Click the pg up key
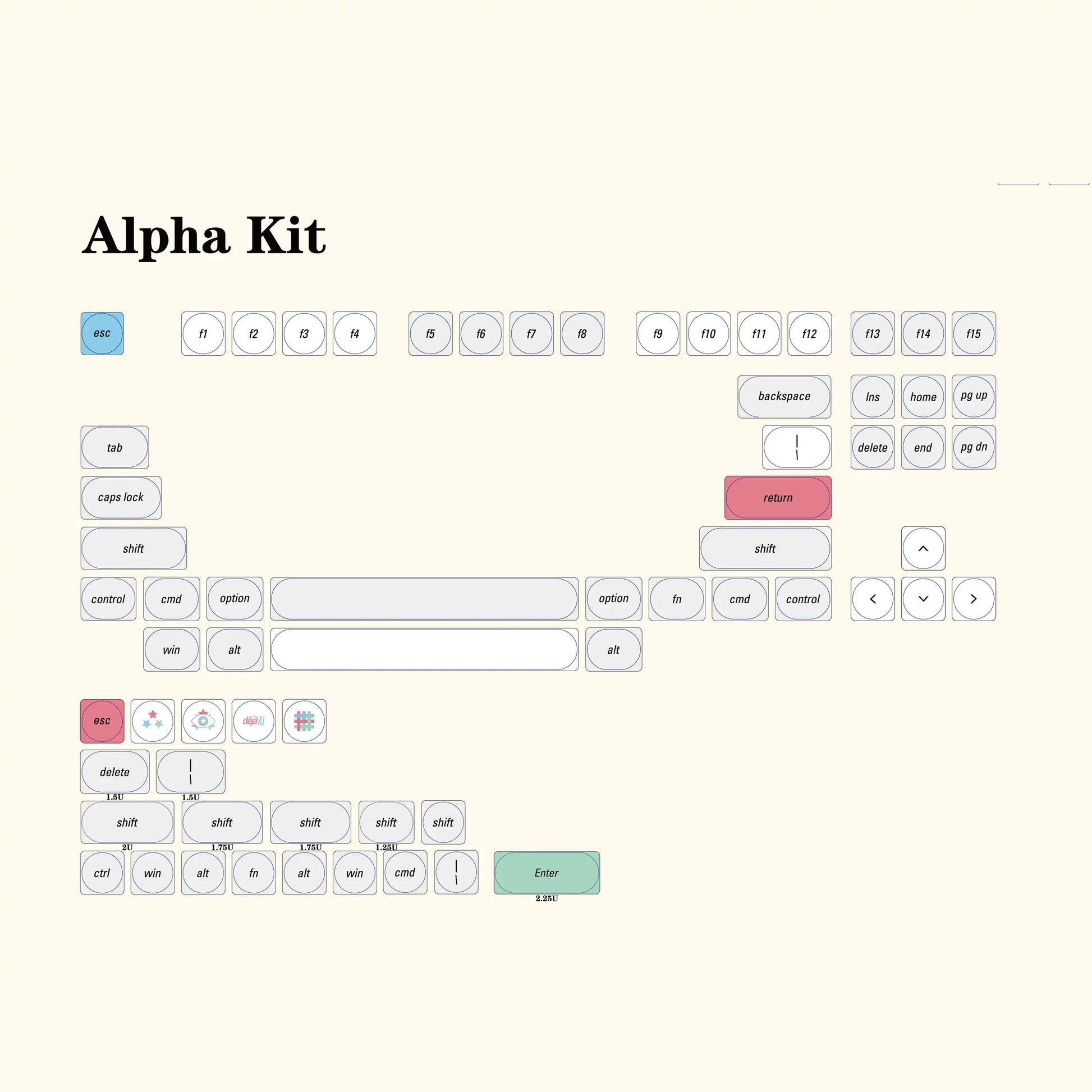Image resolution: width=1092 pixels, height=1092 pixels. point(973,396)
